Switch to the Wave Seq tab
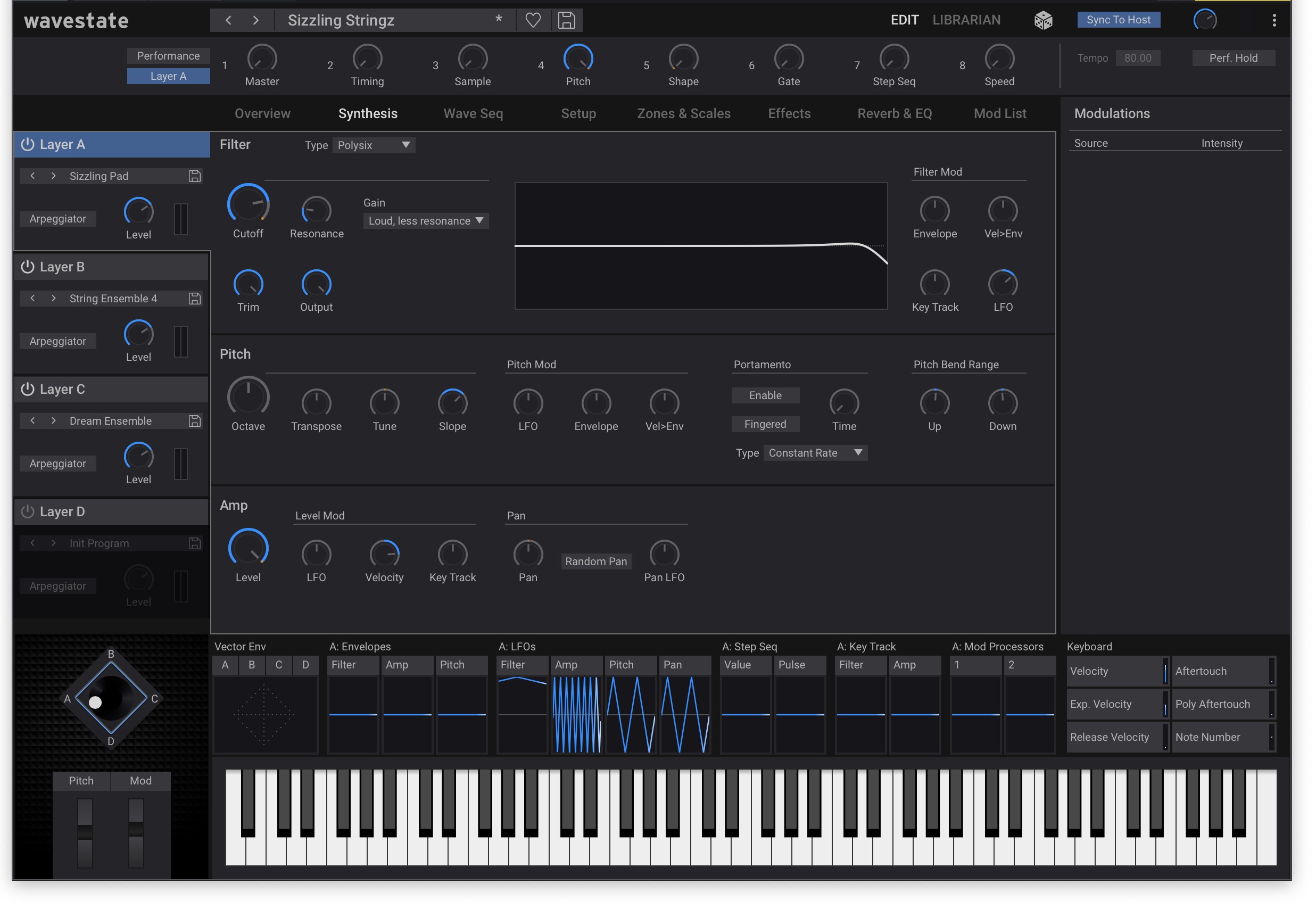 pyautogui.click(x=473, y=113)
